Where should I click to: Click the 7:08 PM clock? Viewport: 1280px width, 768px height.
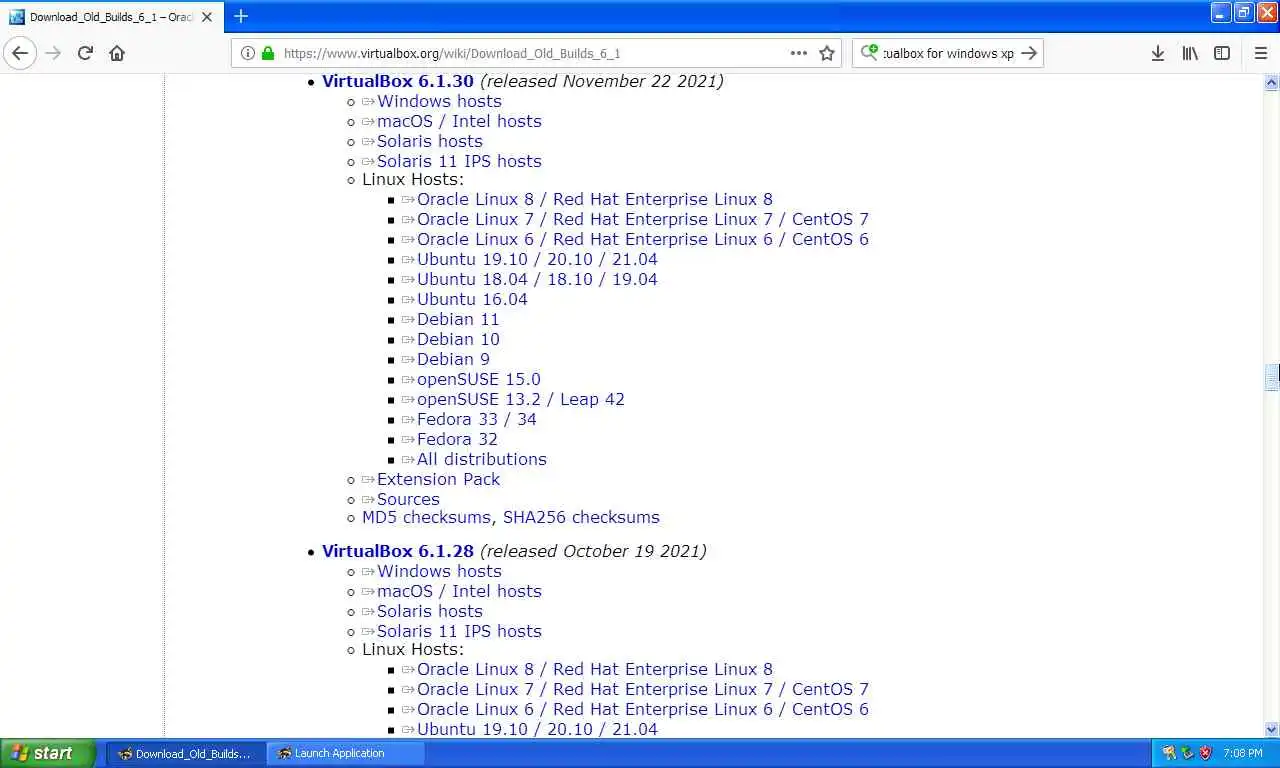tap(1243, 753)
